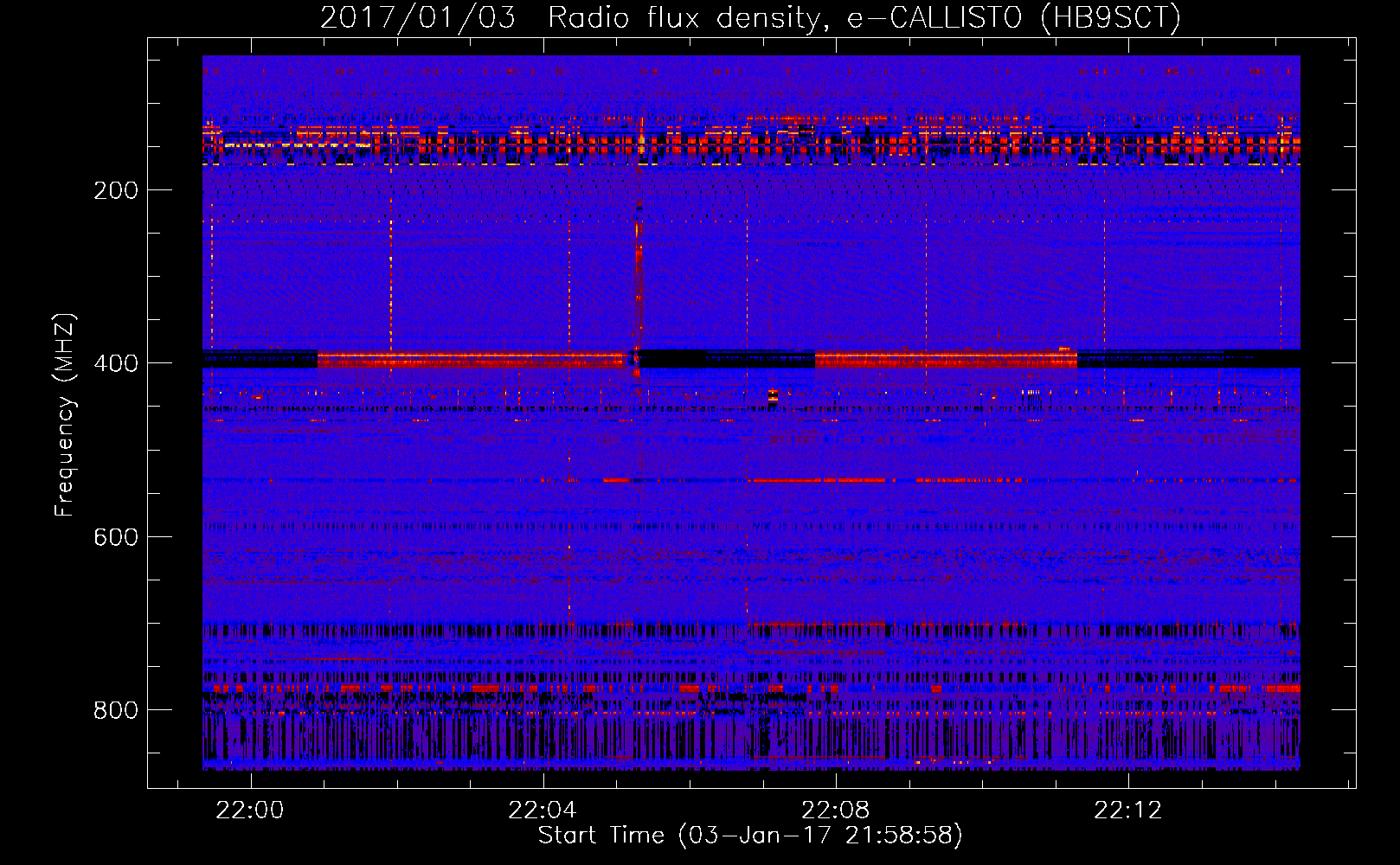The height and width of the screenshot is (865, 1400).
Task: Click the 22:00 time tick label
Action: click(250, 811)
